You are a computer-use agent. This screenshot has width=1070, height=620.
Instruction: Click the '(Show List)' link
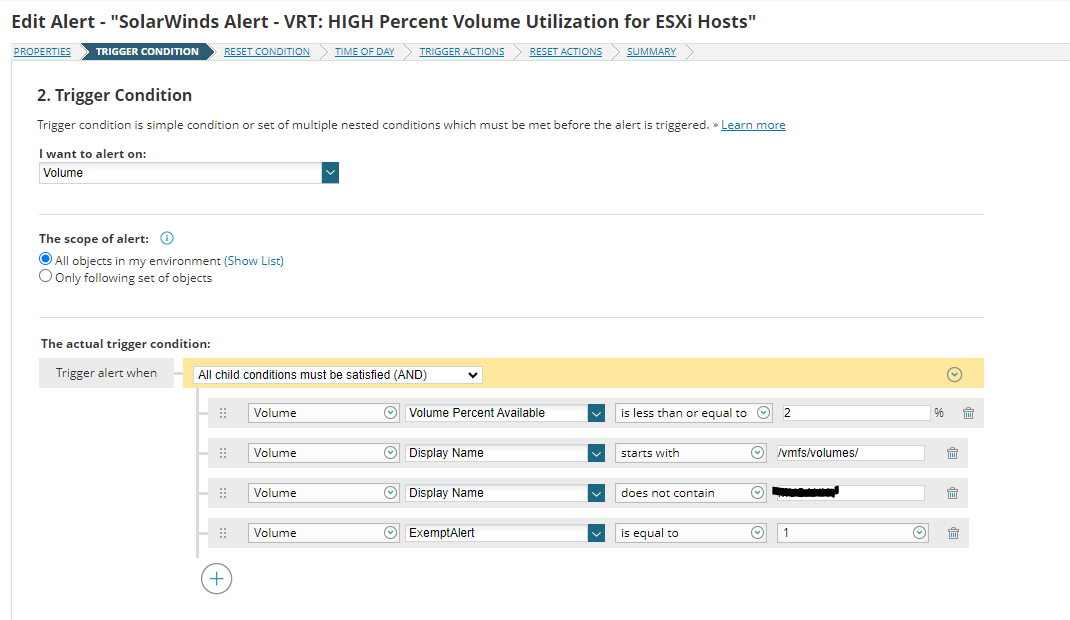click(x=254, y=261)
